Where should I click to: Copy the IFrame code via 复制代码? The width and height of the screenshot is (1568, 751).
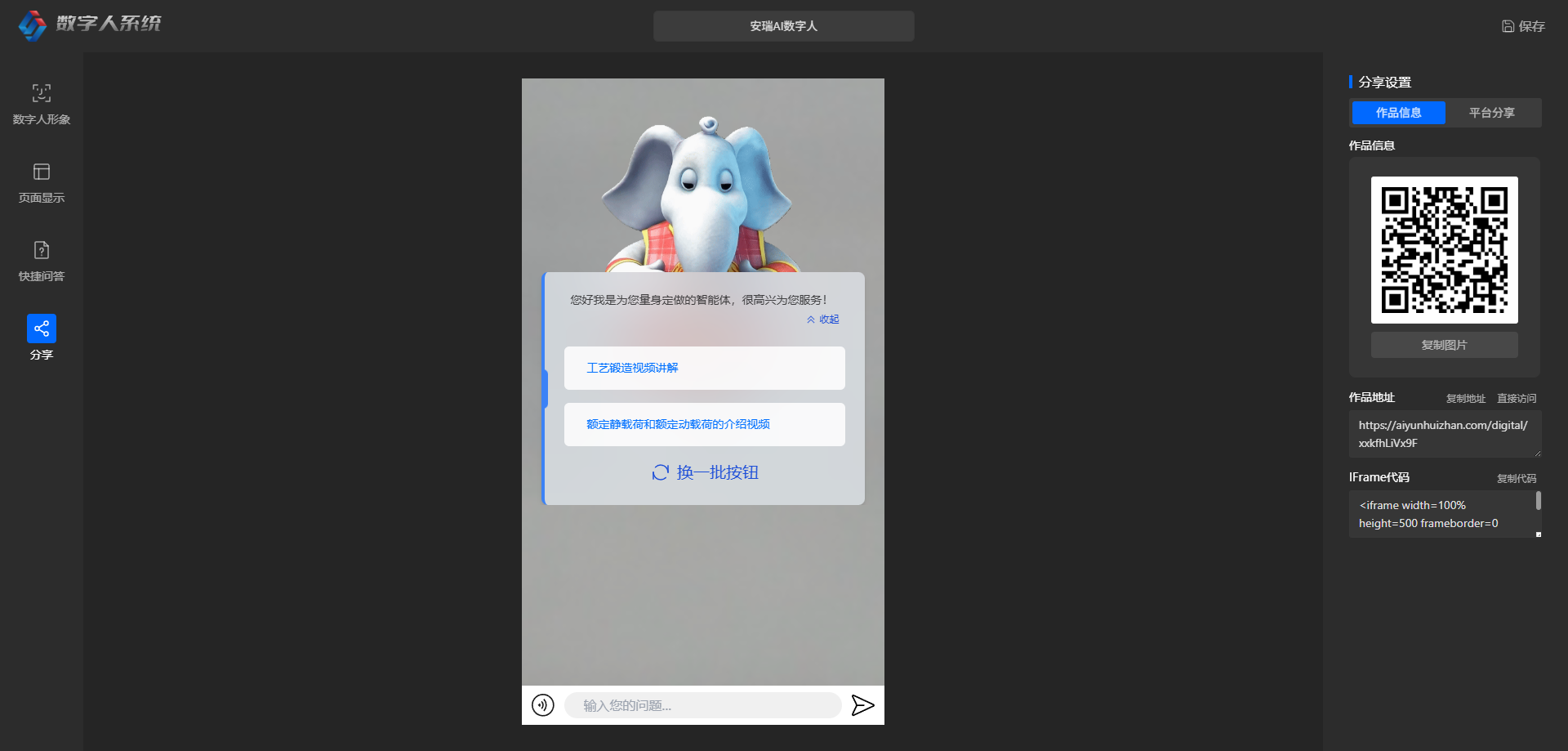pyautogui.click(x=1517, y=478)
